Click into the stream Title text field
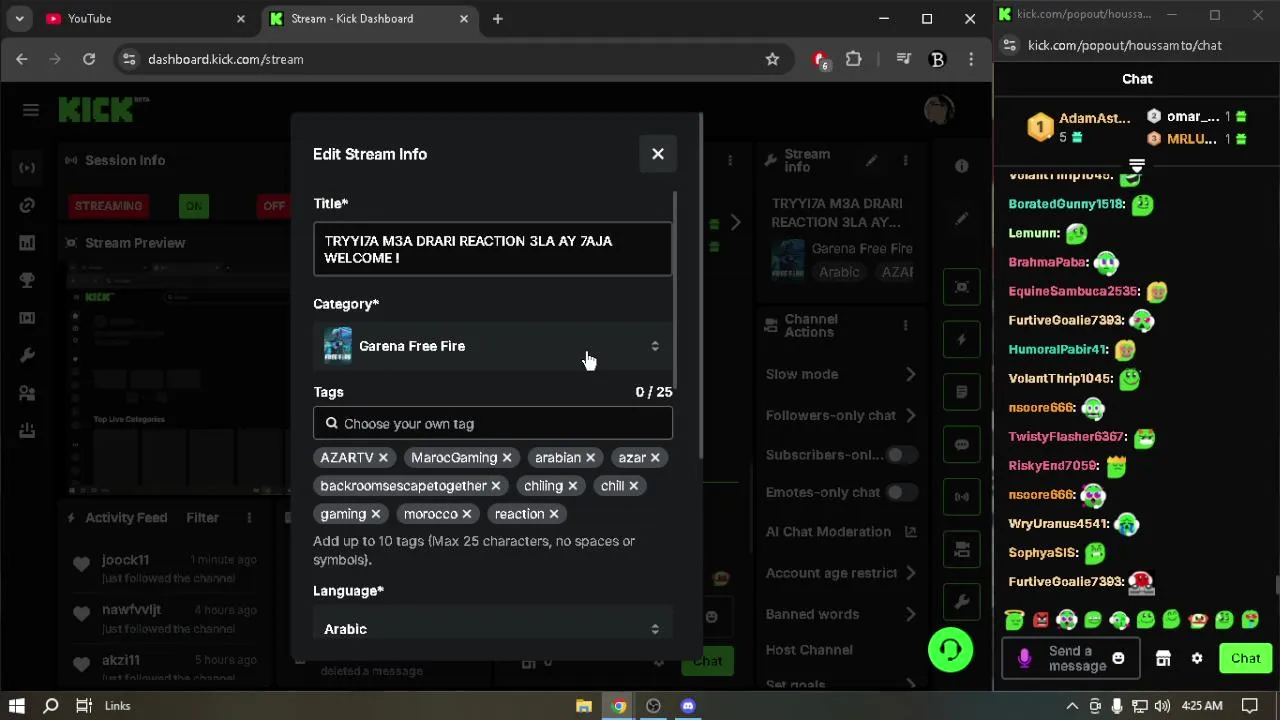This screenshot has width=1280, height=720. 492,249
